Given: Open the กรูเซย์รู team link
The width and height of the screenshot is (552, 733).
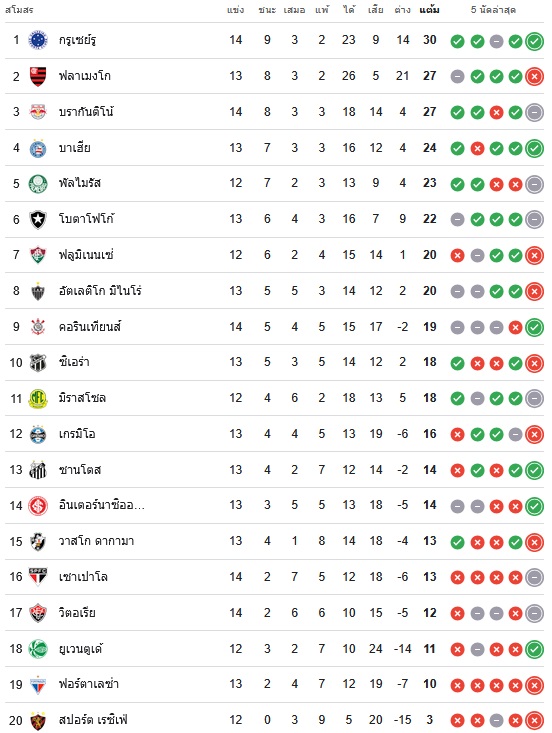Looking at the screenshot, I should 78,40.
